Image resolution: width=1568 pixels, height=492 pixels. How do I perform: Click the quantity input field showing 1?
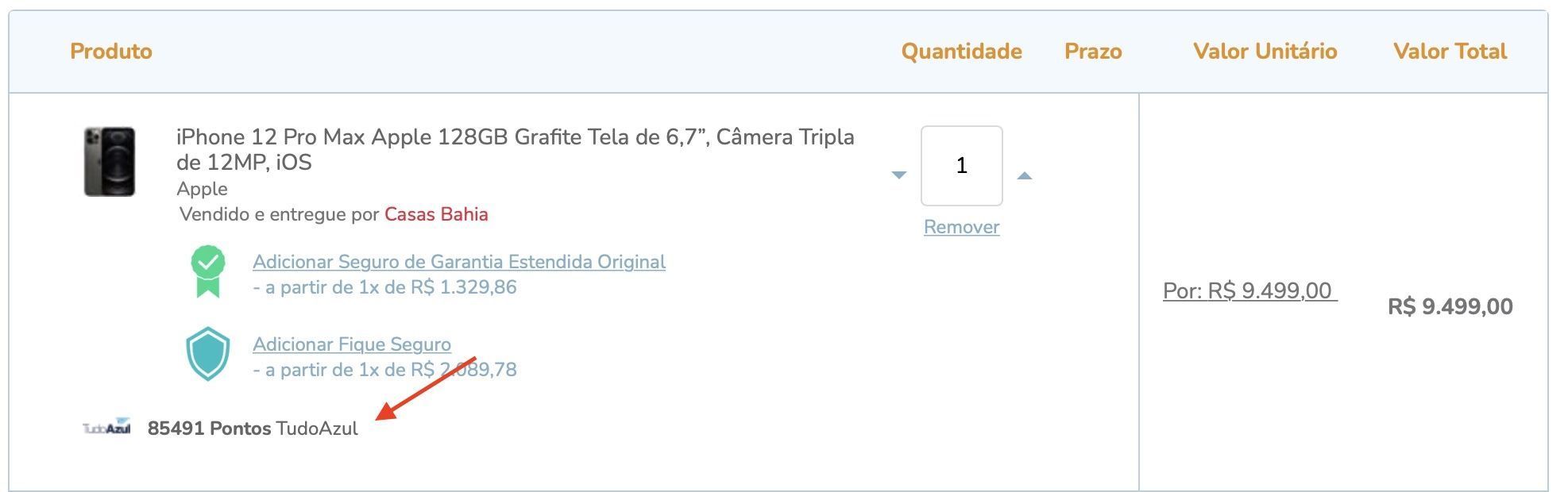961,165
